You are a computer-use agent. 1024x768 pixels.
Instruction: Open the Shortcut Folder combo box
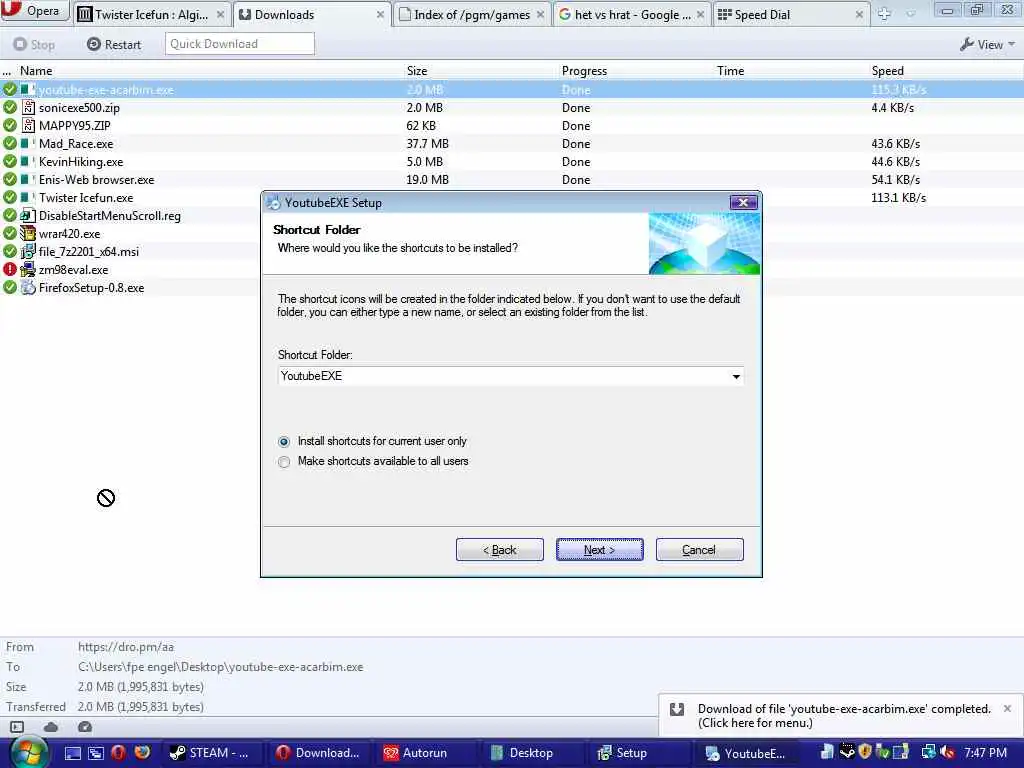(x=736, y=376)
